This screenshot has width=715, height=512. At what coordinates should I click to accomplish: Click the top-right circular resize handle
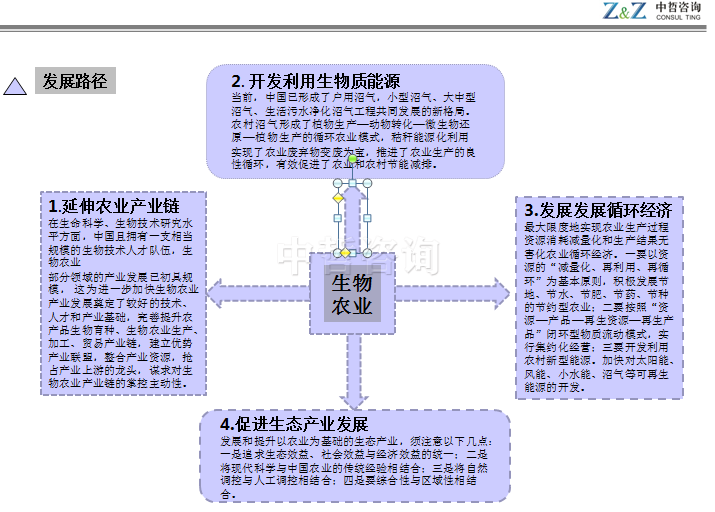(x=368, y=183)
